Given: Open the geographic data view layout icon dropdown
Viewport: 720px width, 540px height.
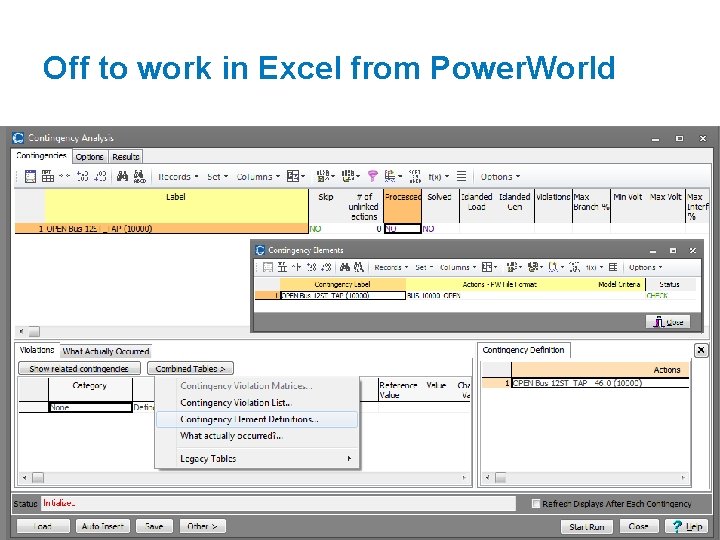Looking at the screenshot, I should [296, 176].
